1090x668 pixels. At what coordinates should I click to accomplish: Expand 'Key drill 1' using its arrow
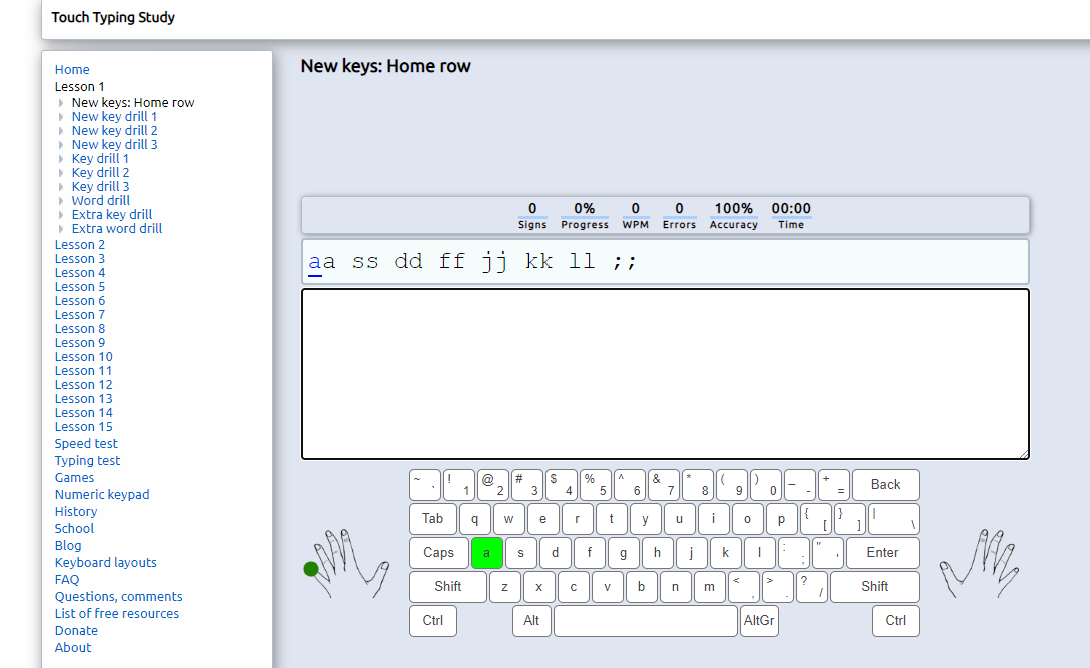pos(62,158)
